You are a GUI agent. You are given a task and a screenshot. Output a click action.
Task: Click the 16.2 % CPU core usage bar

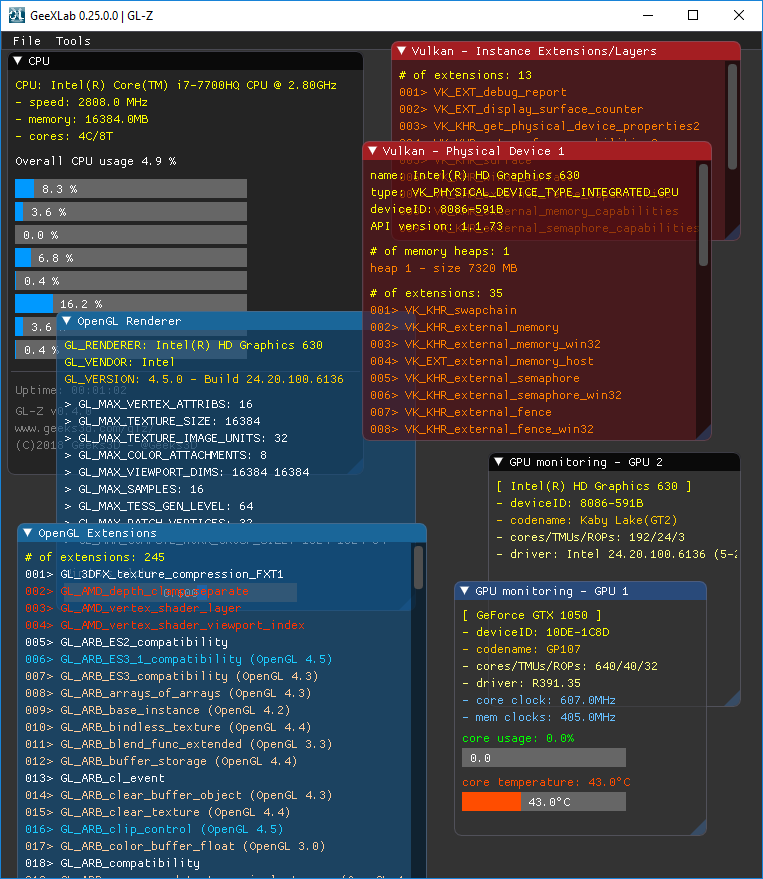pyautogui.click(x=131, y=303)
